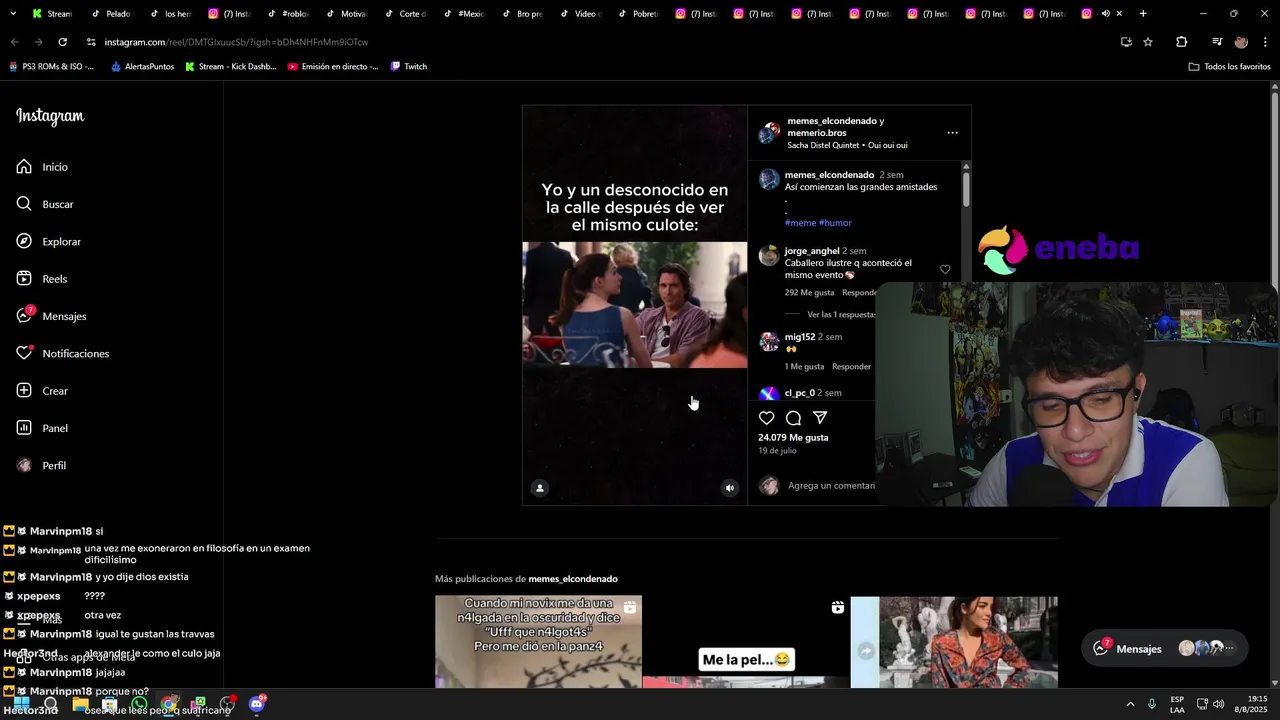Expand 'Ver las 1 respuestas' replies

(841, 314)
